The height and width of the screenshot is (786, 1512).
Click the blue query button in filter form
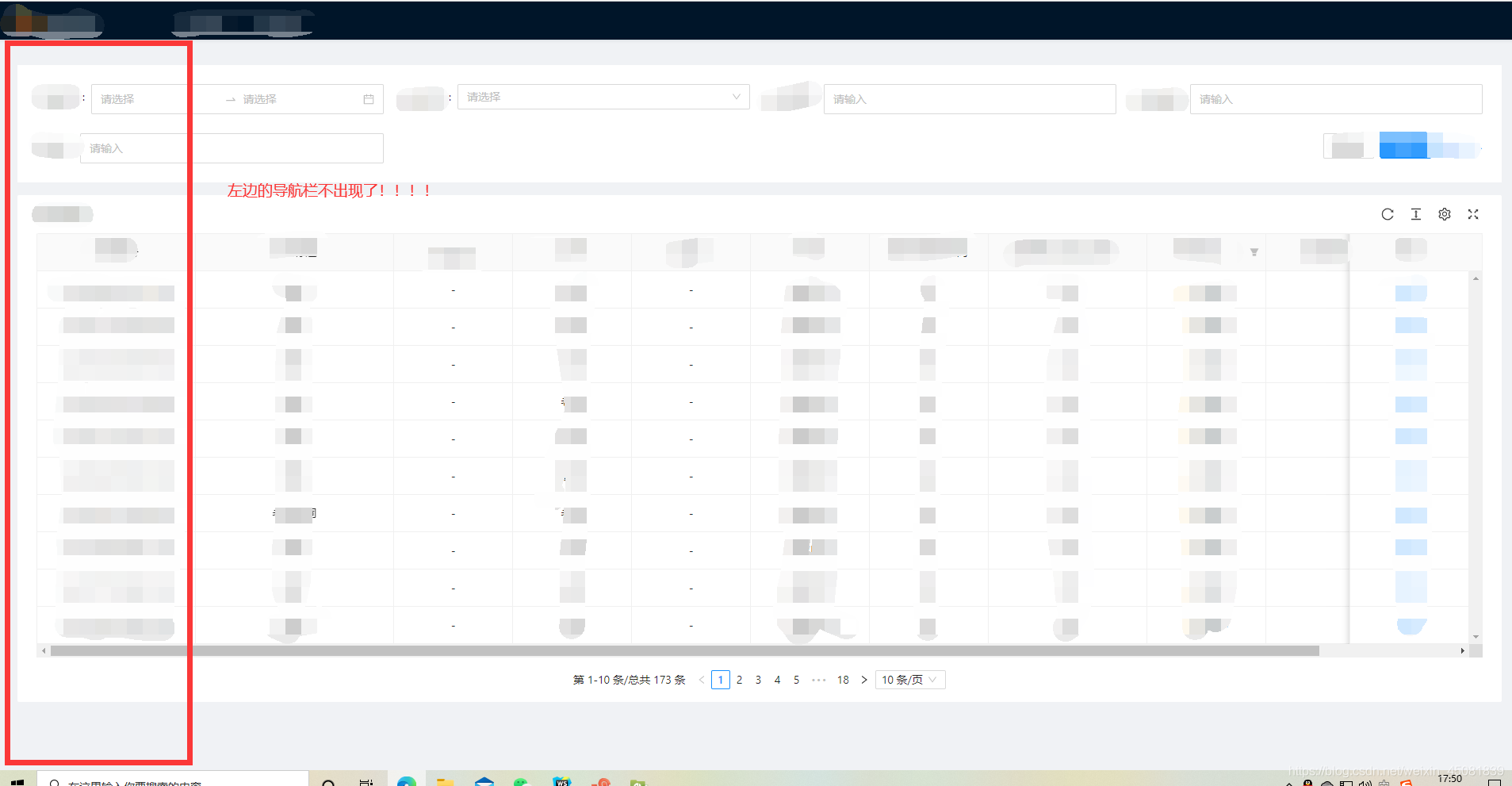coord(1403,145)
